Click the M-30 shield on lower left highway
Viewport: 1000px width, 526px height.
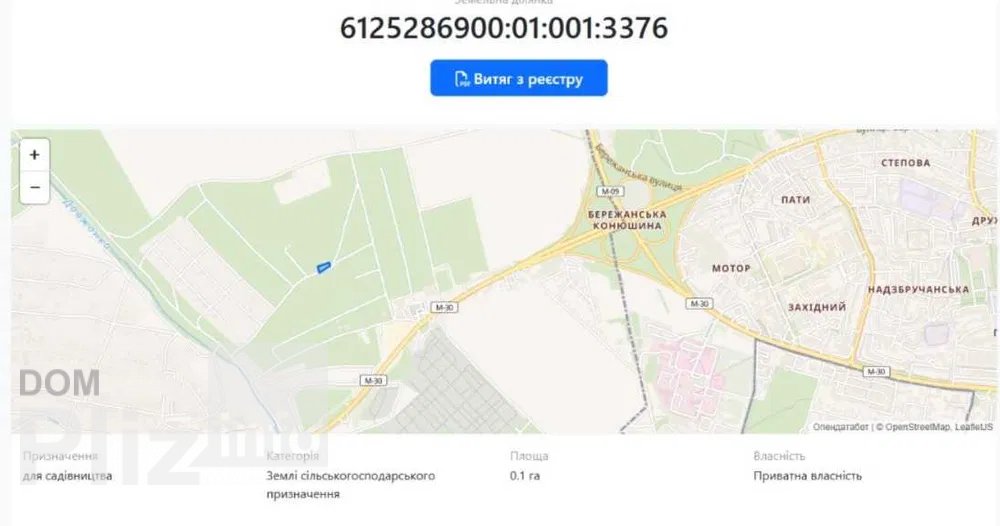(x=373, y=381)
